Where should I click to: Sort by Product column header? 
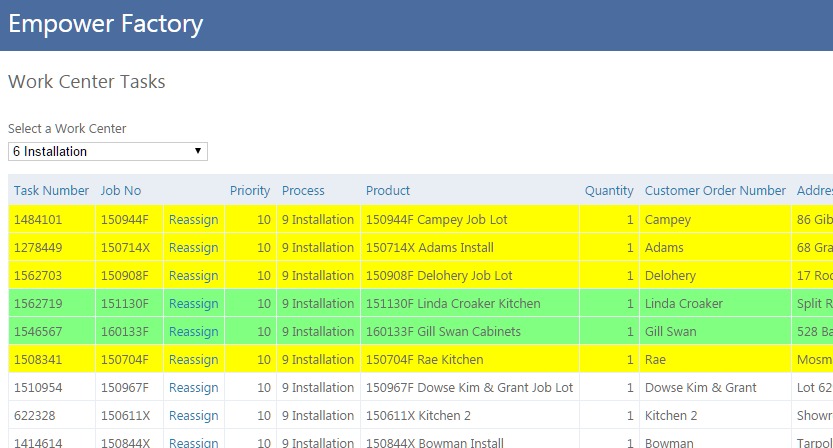pos(388,191)
